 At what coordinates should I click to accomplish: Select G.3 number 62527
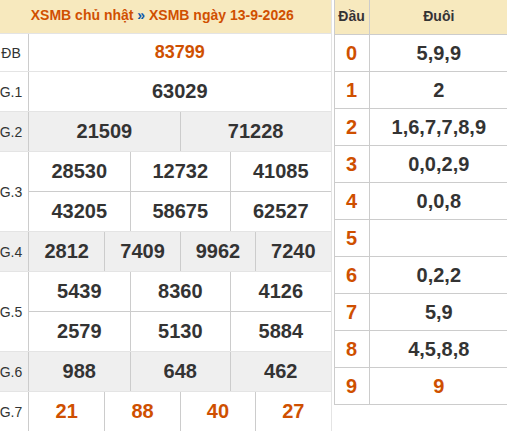tap(281, 211)
